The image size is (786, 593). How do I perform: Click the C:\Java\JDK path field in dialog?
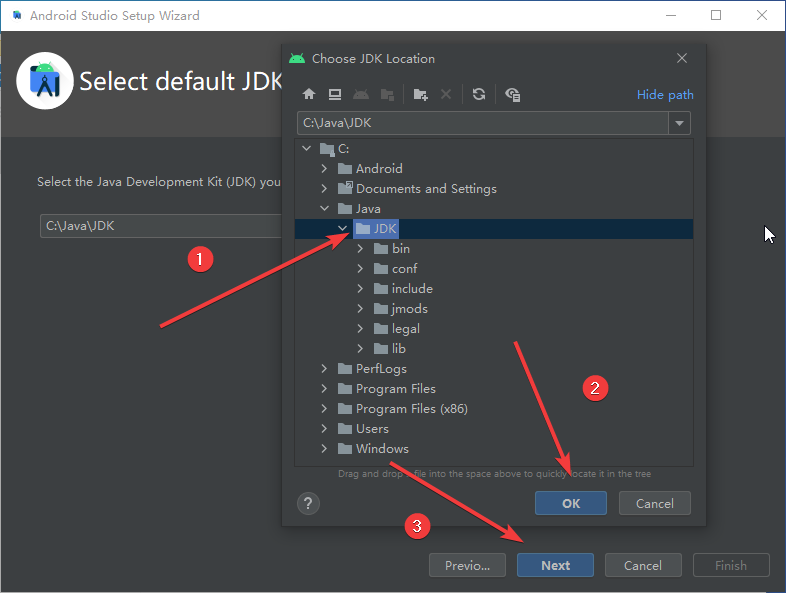(483, 123)
